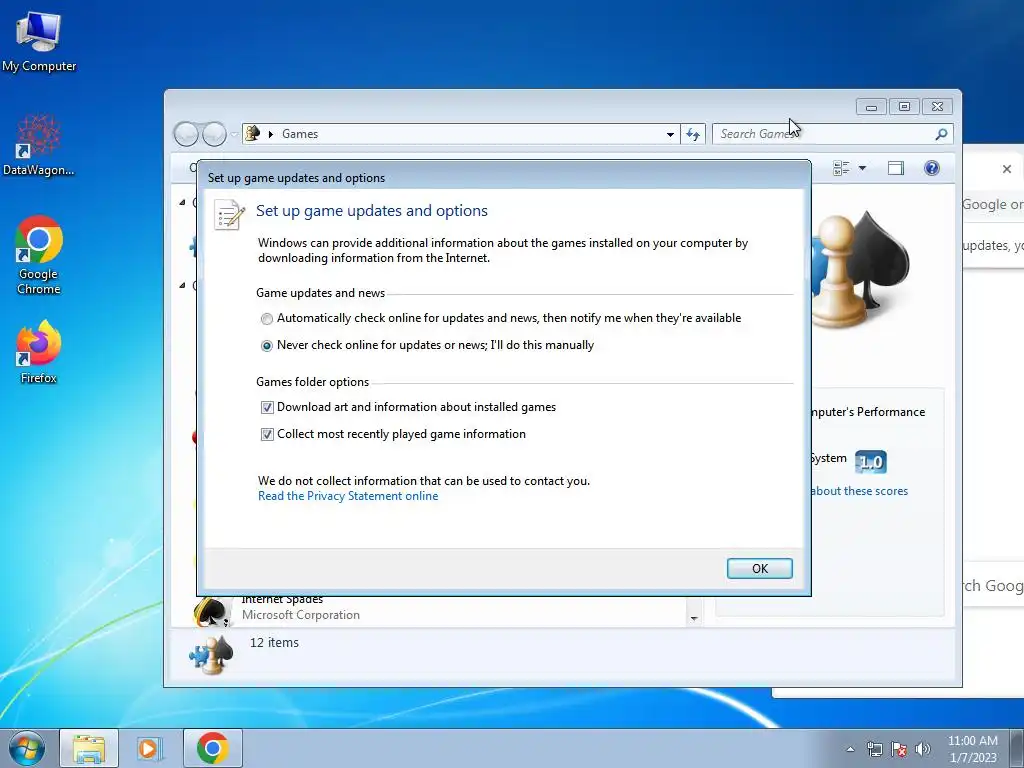Open the volume speaker tray icon
The height and width of the screenshot is (768, 1024).
923,749
